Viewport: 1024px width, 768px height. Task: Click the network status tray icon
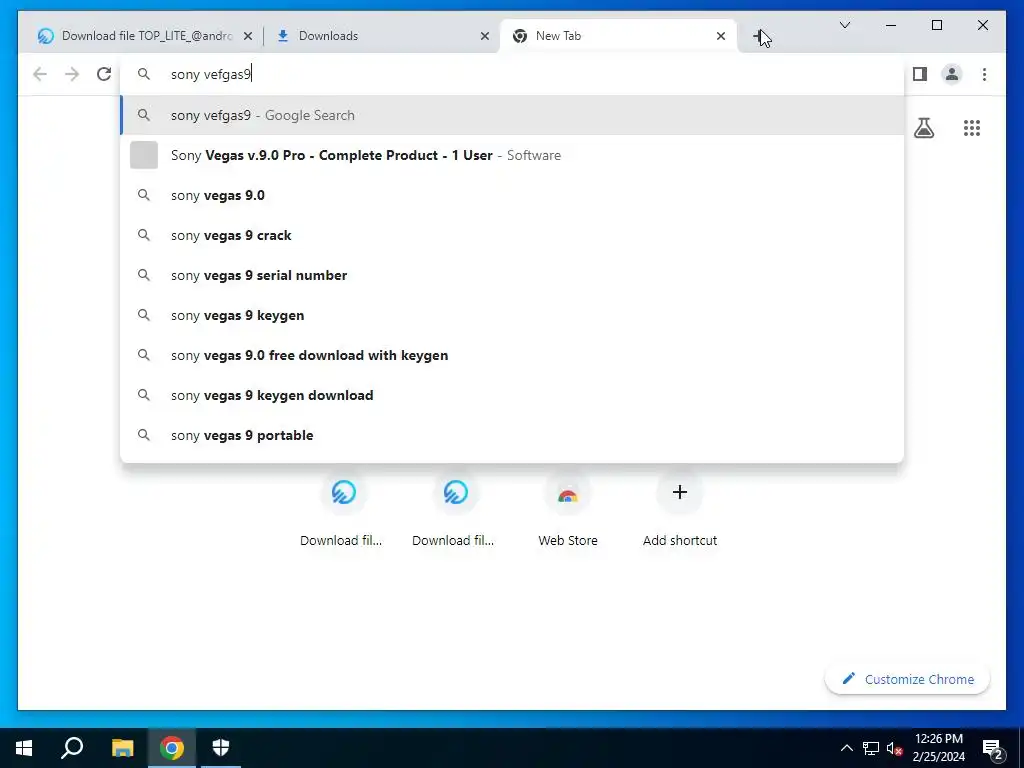[x=871, y=748]
